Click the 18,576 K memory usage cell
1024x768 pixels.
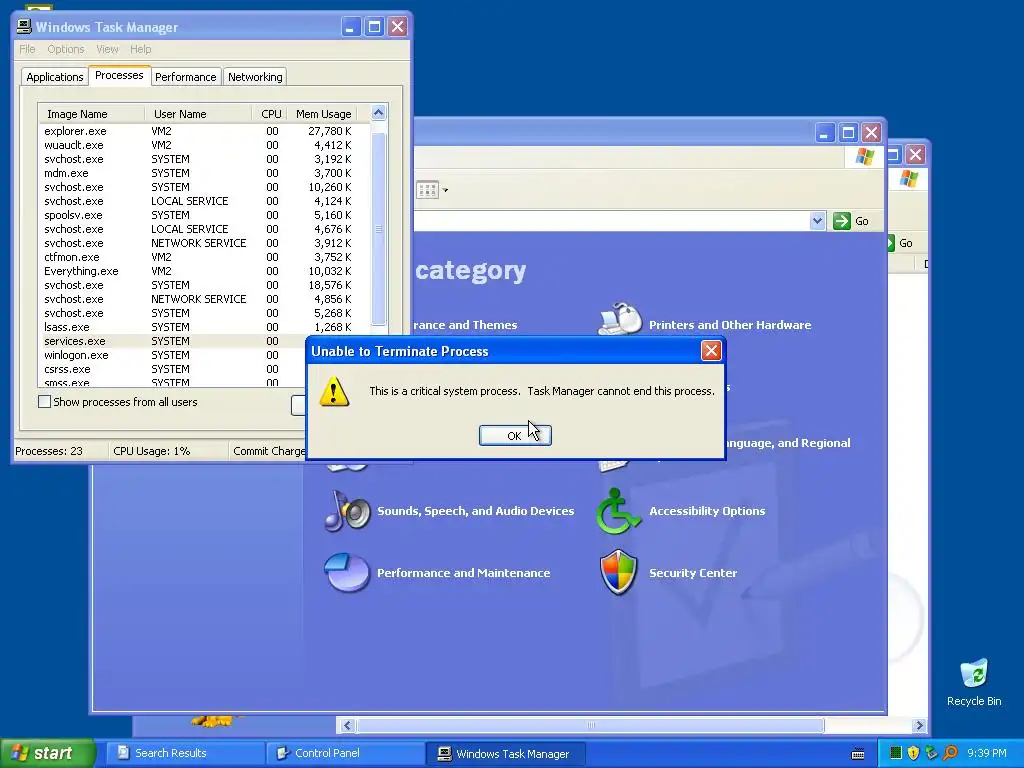tap(330, 285)
